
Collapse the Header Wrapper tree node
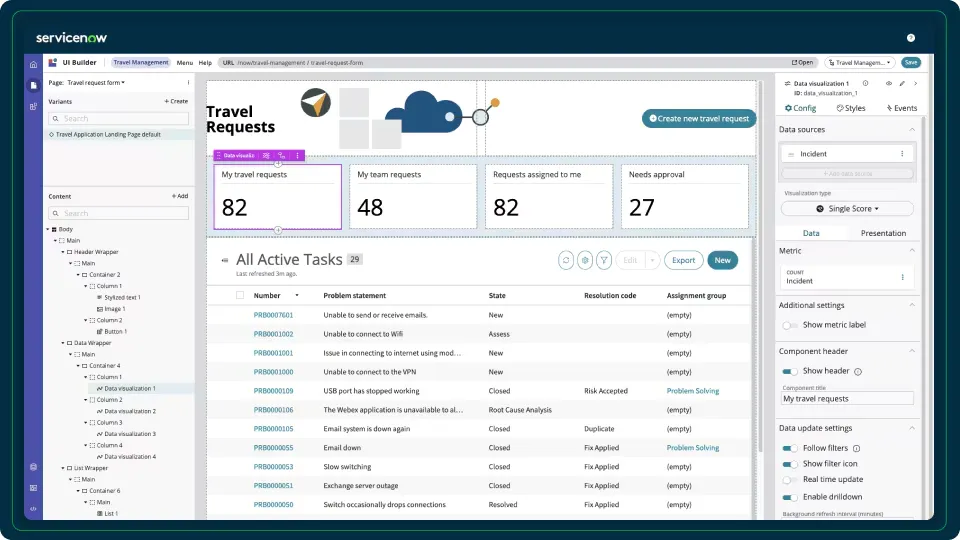[64, 252]
